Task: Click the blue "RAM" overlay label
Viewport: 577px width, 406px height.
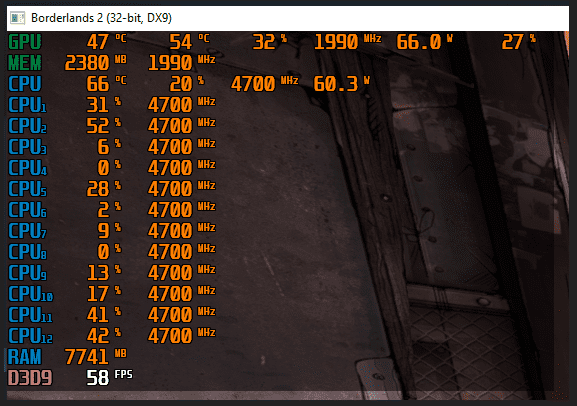Action: pyautogui.click(x=25, y=357)
